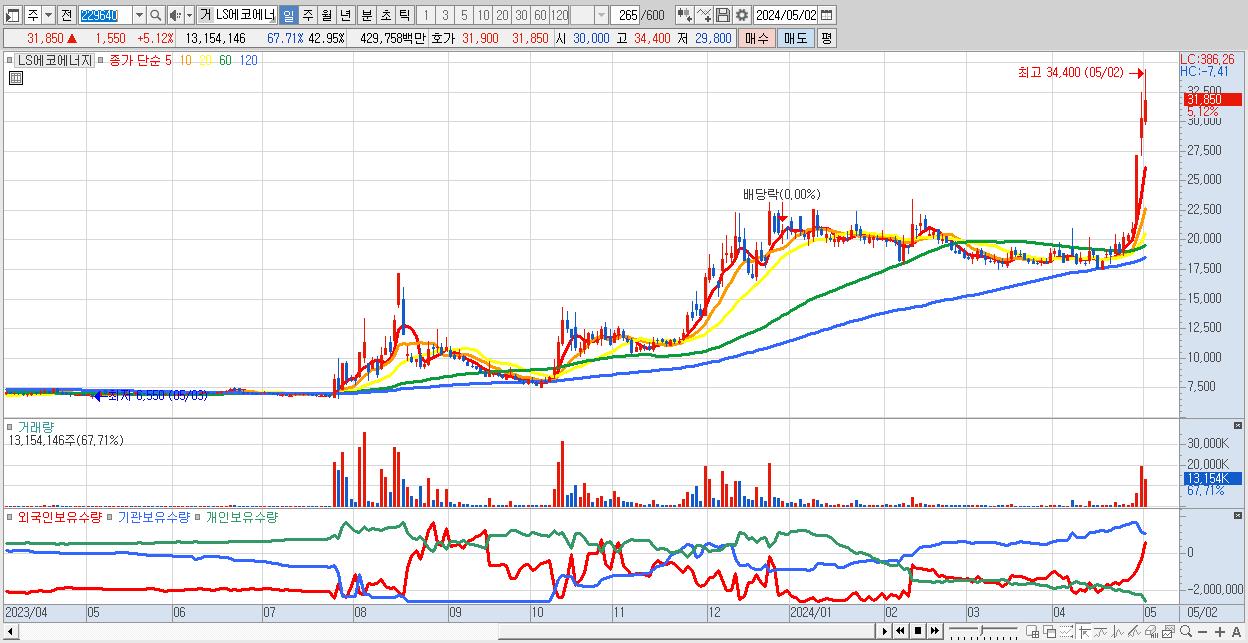Click the crosshair axis tool icon
Screen dimensions: 1248x643
tap(1084, 631)
